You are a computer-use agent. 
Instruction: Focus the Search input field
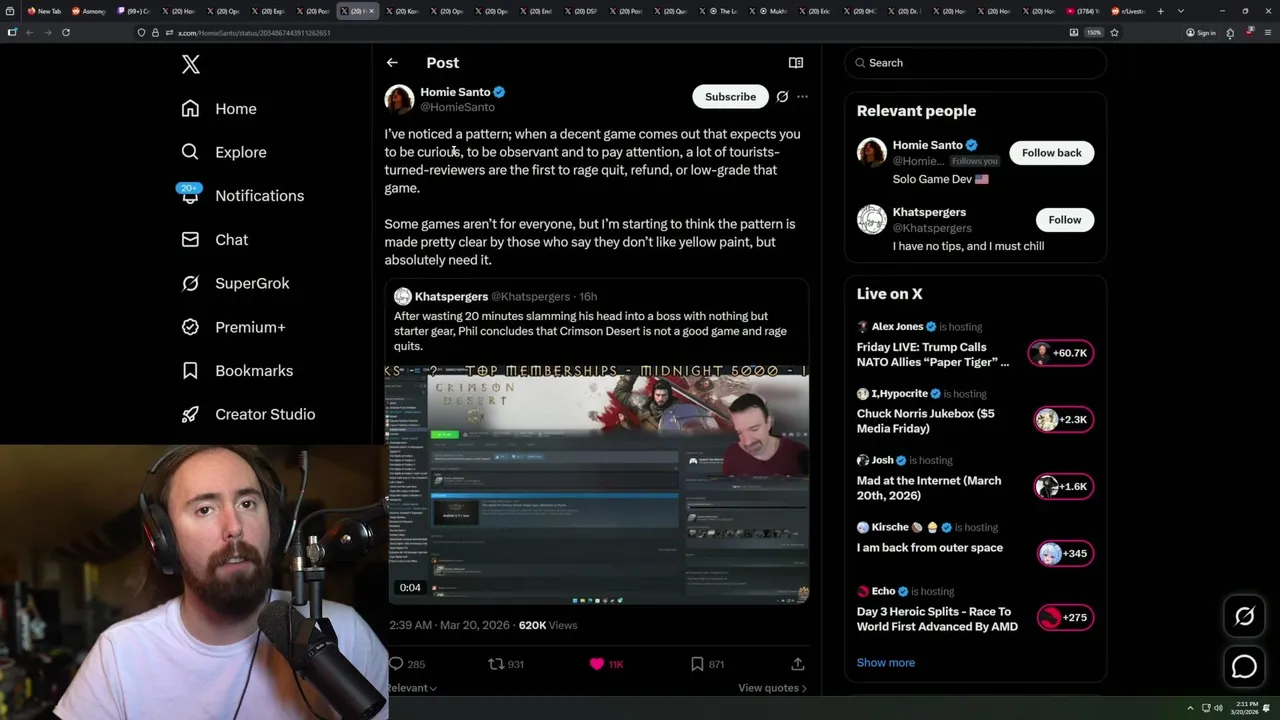click(x=975, y=63)
